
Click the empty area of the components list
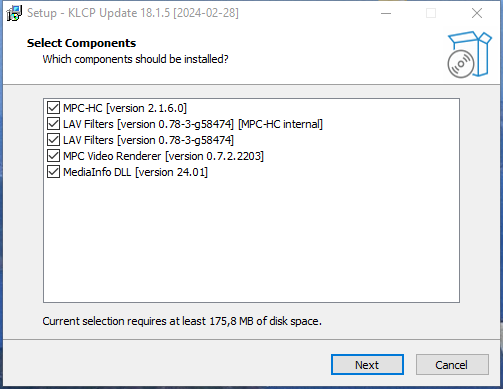[251, 240]
